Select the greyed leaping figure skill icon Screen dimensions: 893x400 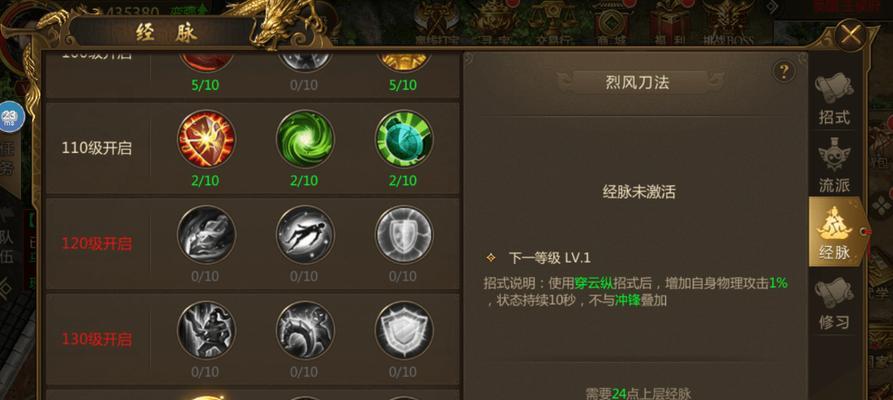(305, 235)
